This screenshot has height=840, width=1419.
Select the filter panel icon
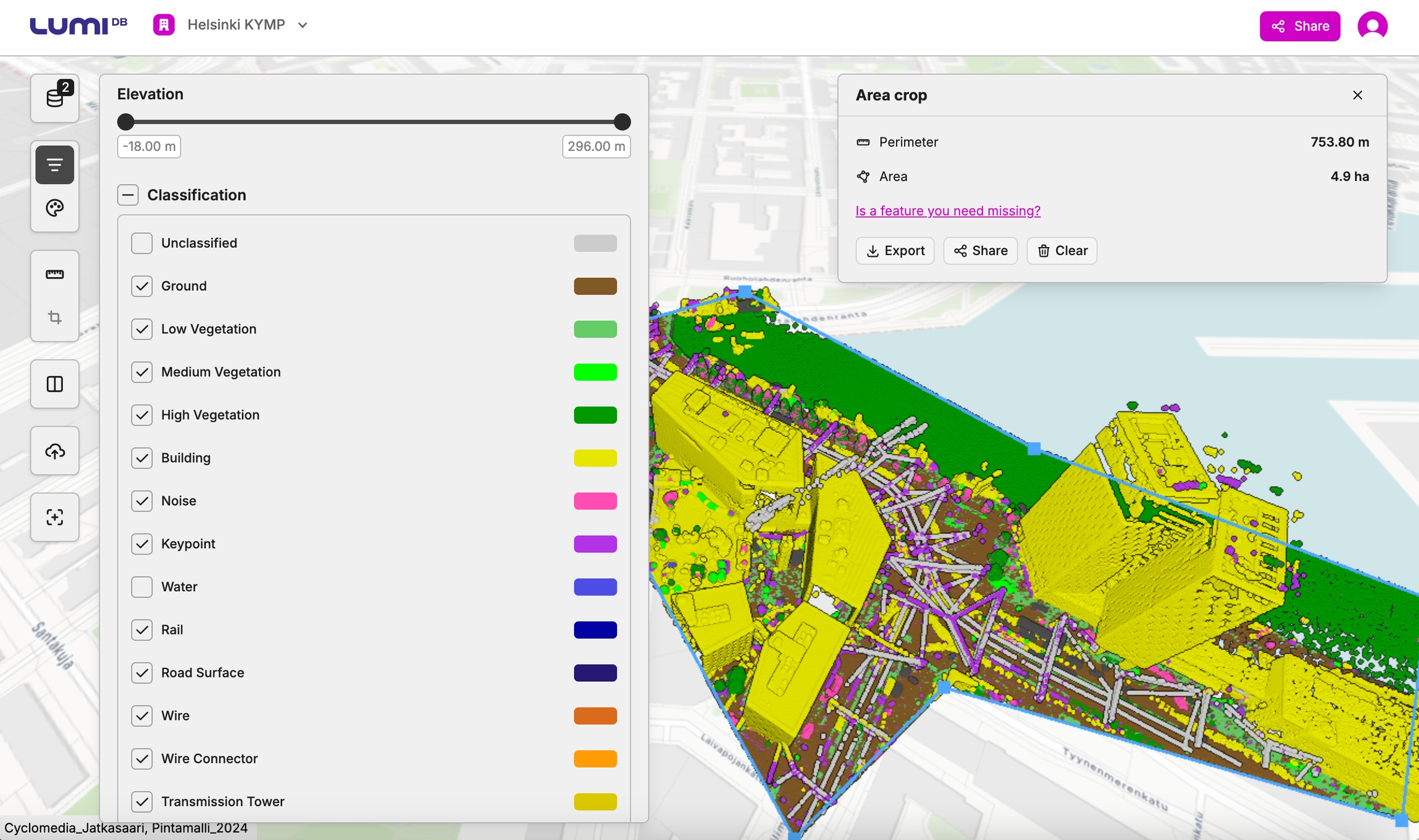pyautogui.click(x=55, y=165)
